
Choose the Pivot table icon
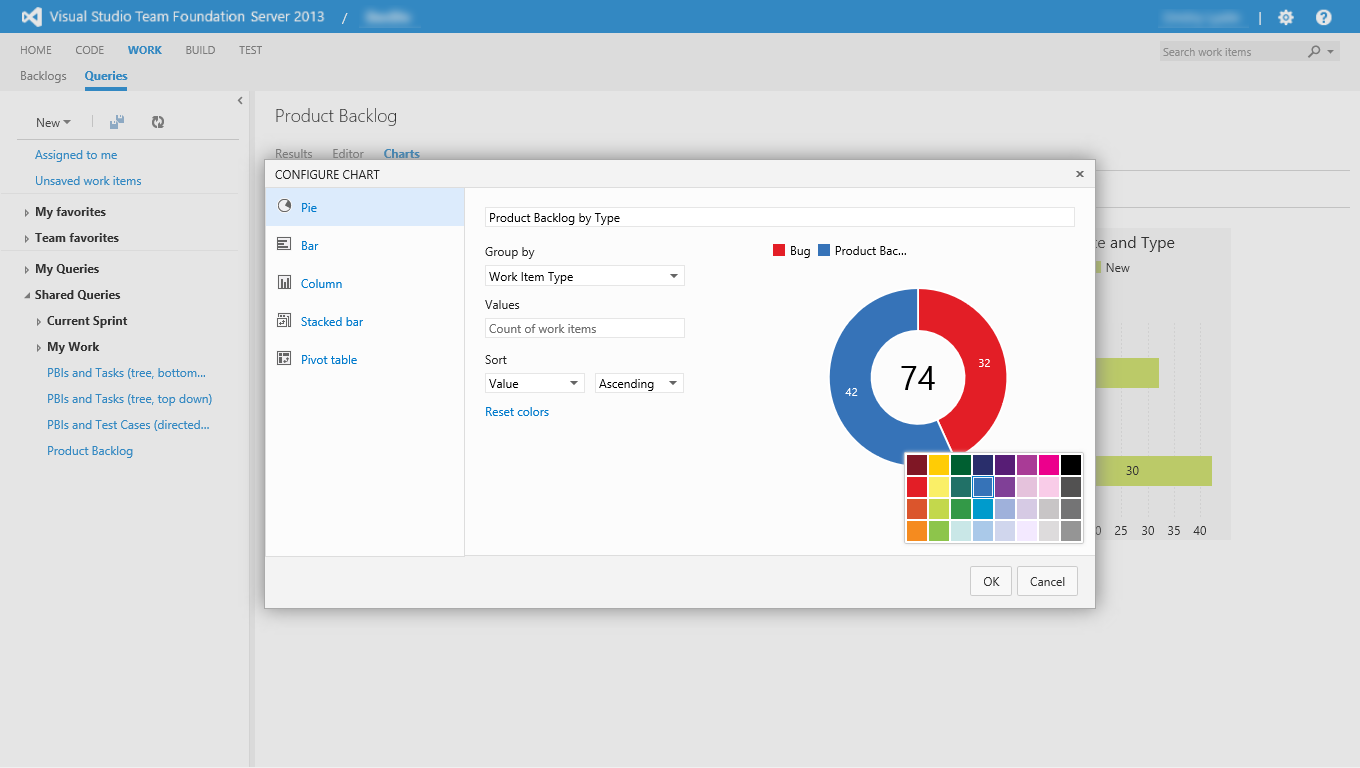pyautogui.click(x=284, y=359)
